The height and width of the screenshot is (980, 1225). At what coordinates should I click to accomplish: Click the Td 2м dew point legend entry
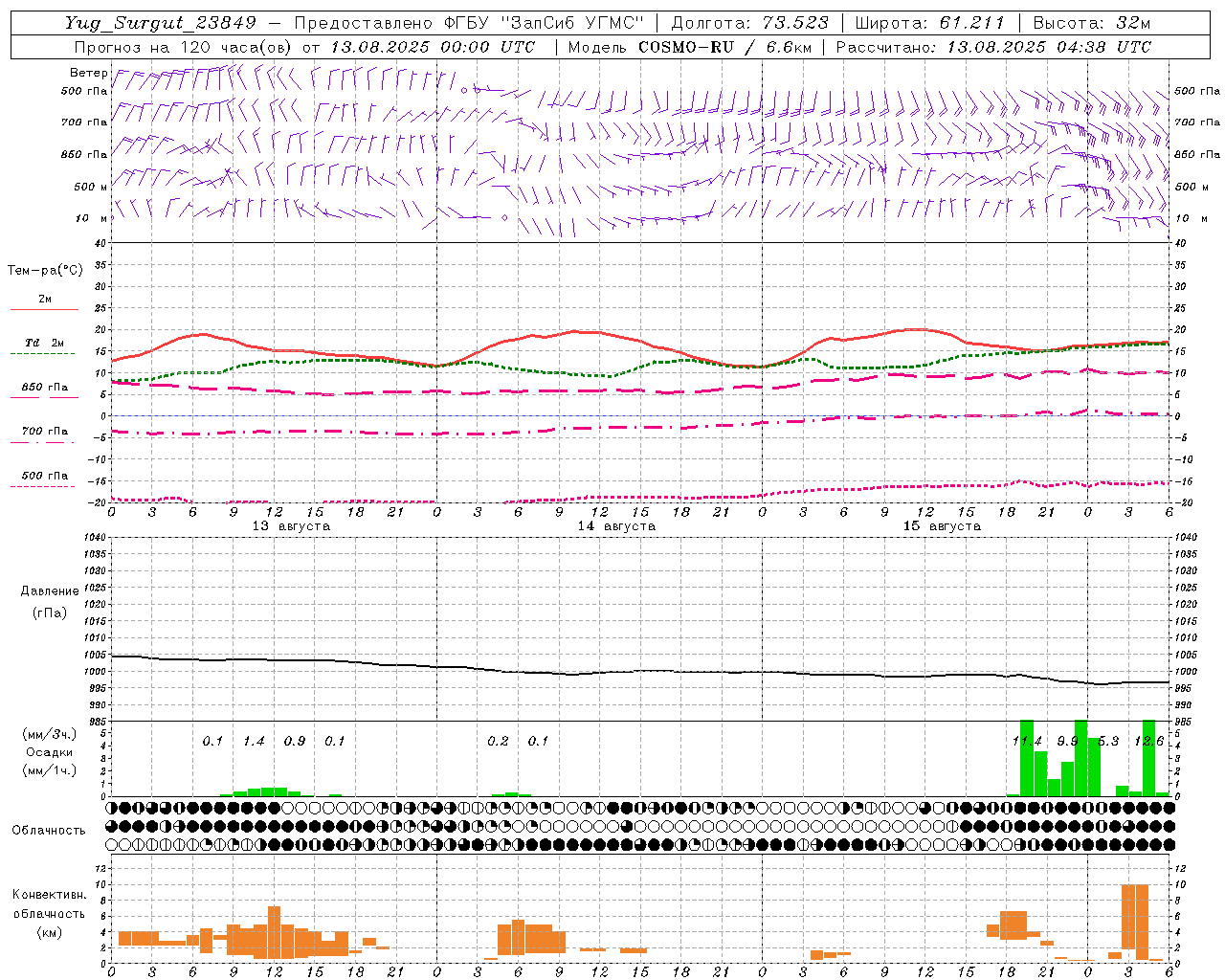45,343
